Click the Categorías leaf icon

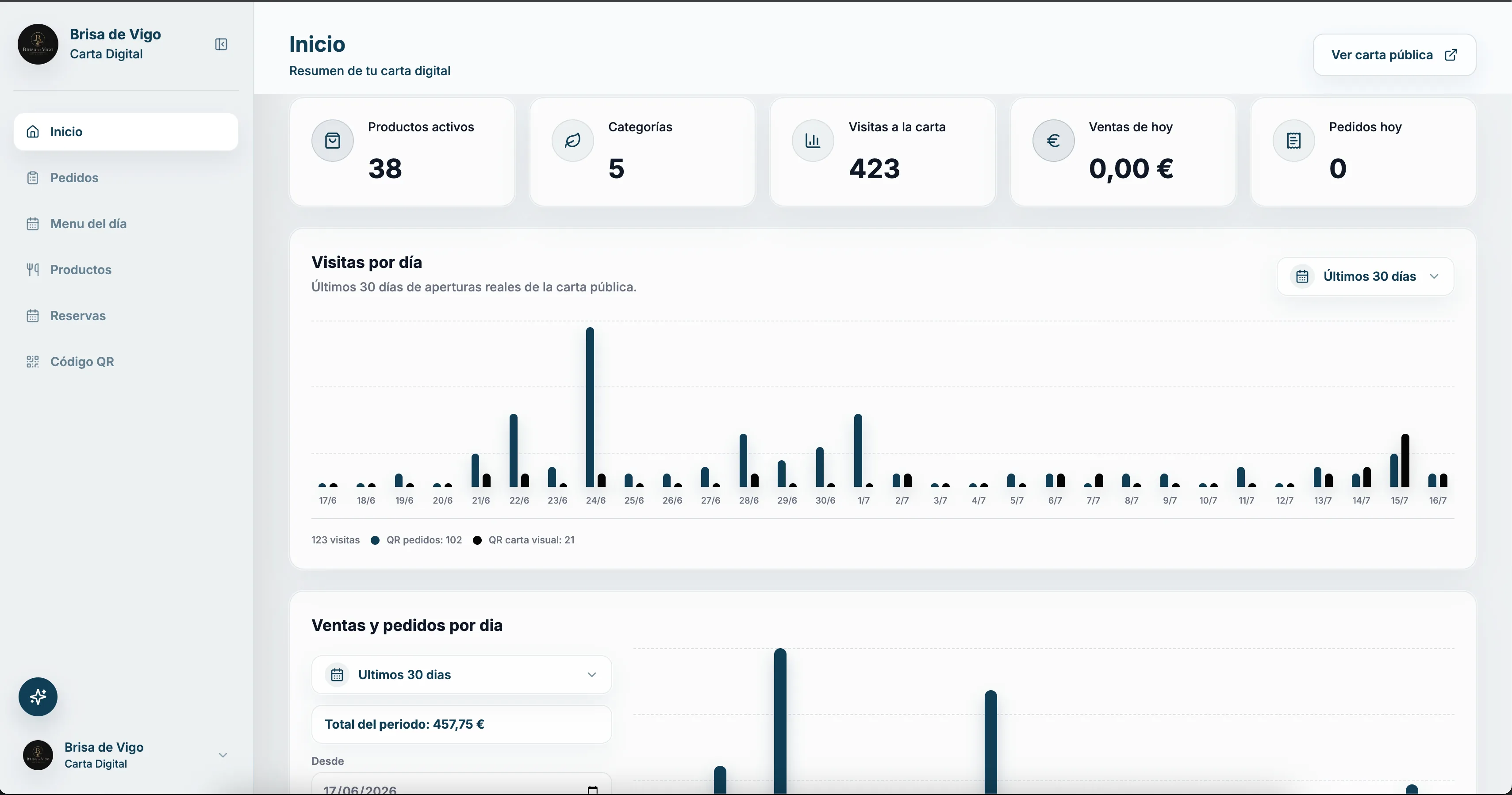[x=573, y=141]
